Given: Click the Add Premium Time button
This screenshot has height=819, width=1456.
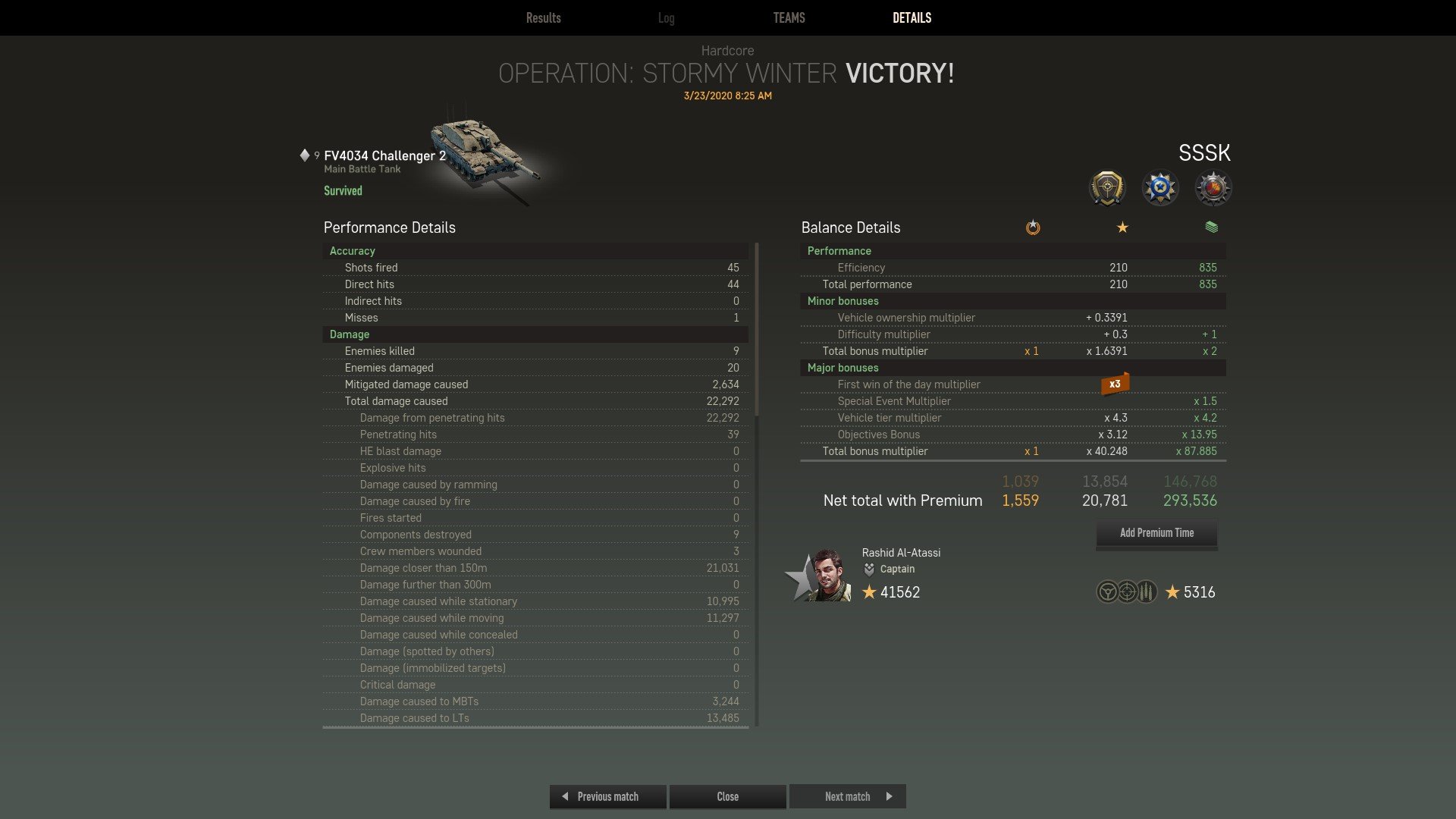Looking at the screenshot, I should [x=1157, y=533].
